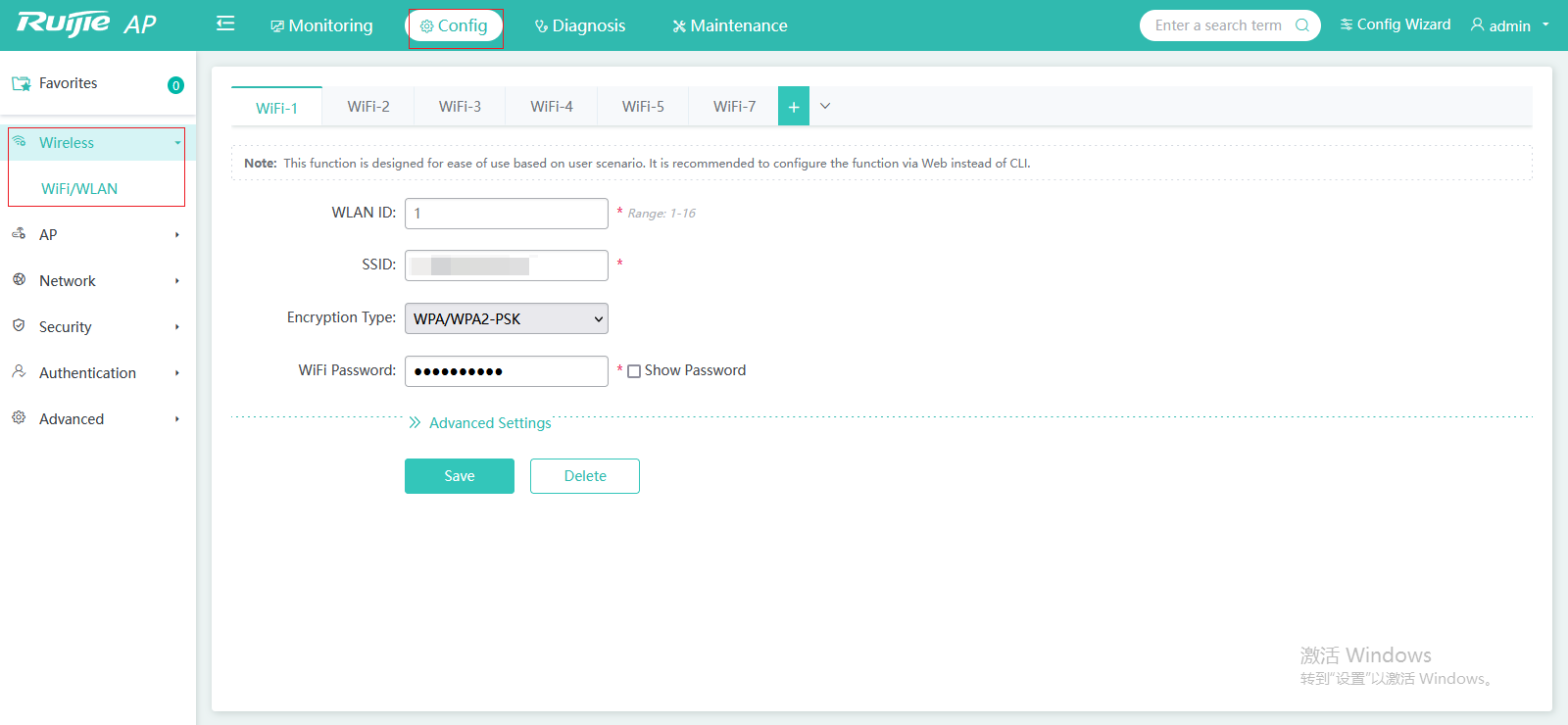
Task: Open the Monitoring menu
Action: (x=321, y=25)
